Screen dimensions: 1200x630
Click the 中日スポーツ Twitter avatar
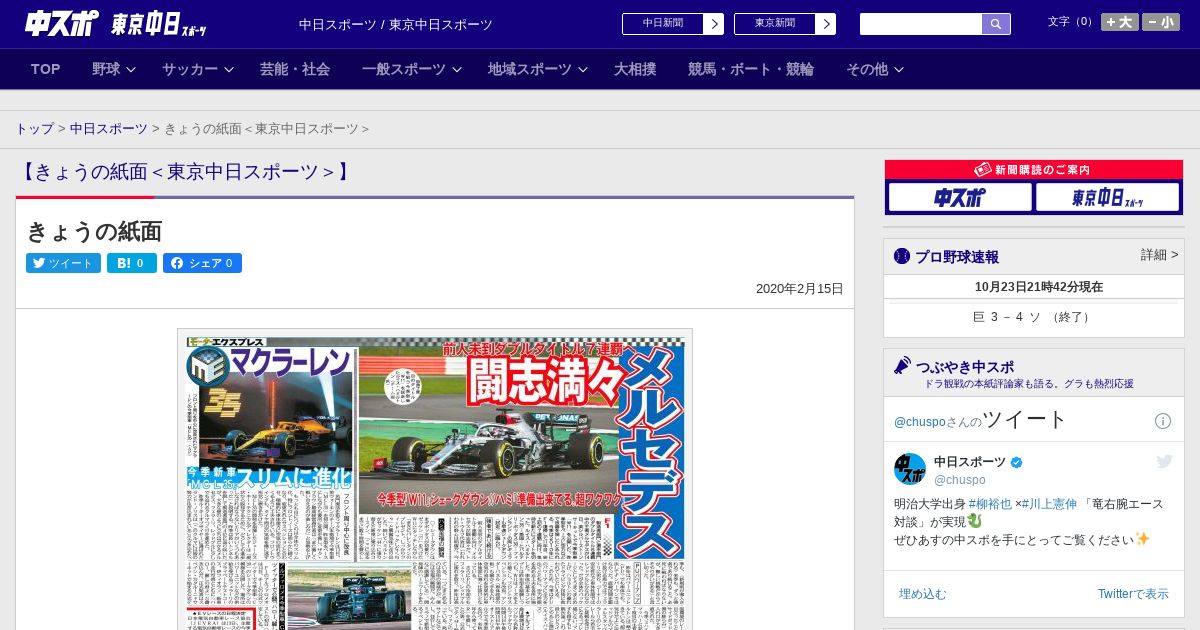pyautogui.click(x=910, y=469)
